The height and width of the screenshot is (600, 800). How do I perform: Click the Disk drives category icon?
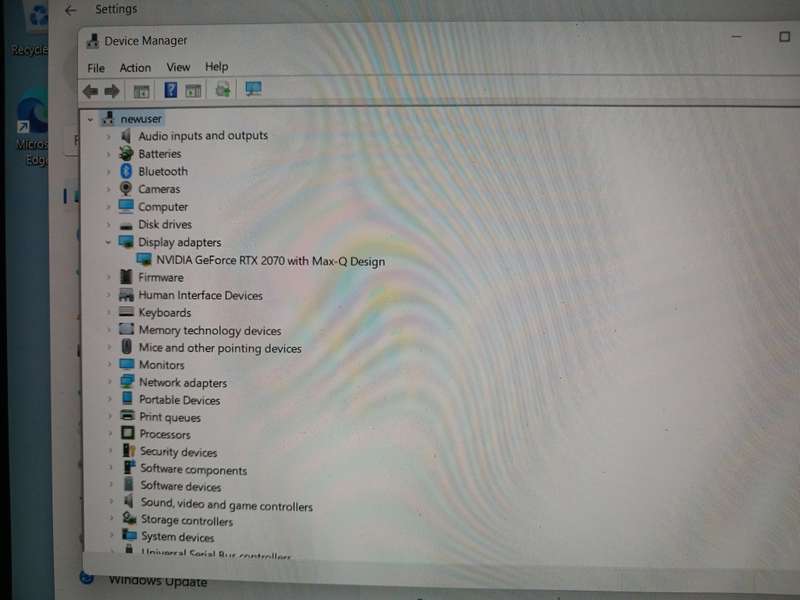click(126, 225)
